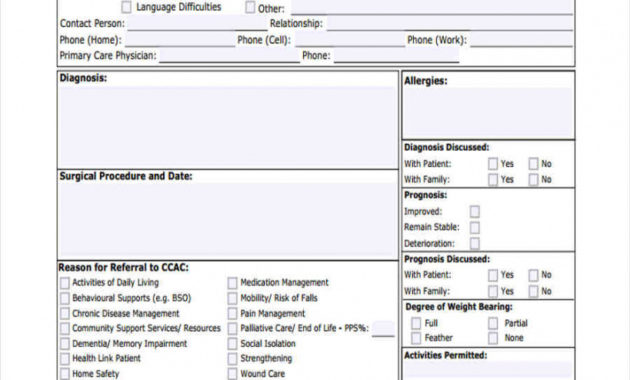The image size is (630, 380).
Task: Click the 'Diagnosis Discussed:' heading
Action: (446, 147)
